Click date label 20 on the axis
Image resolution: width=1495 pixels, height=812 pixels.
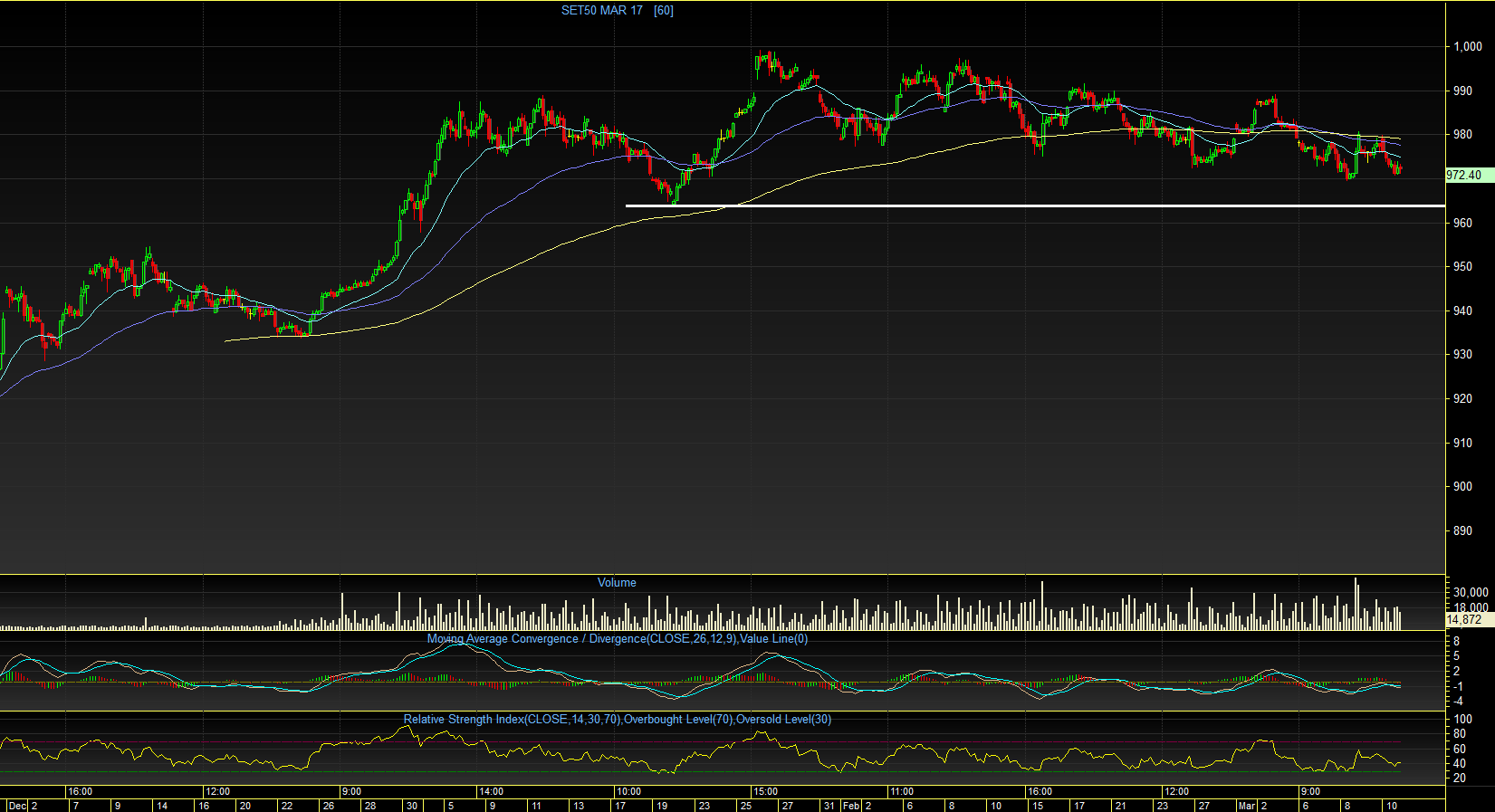pyautogui.click(x=244, y=806)
